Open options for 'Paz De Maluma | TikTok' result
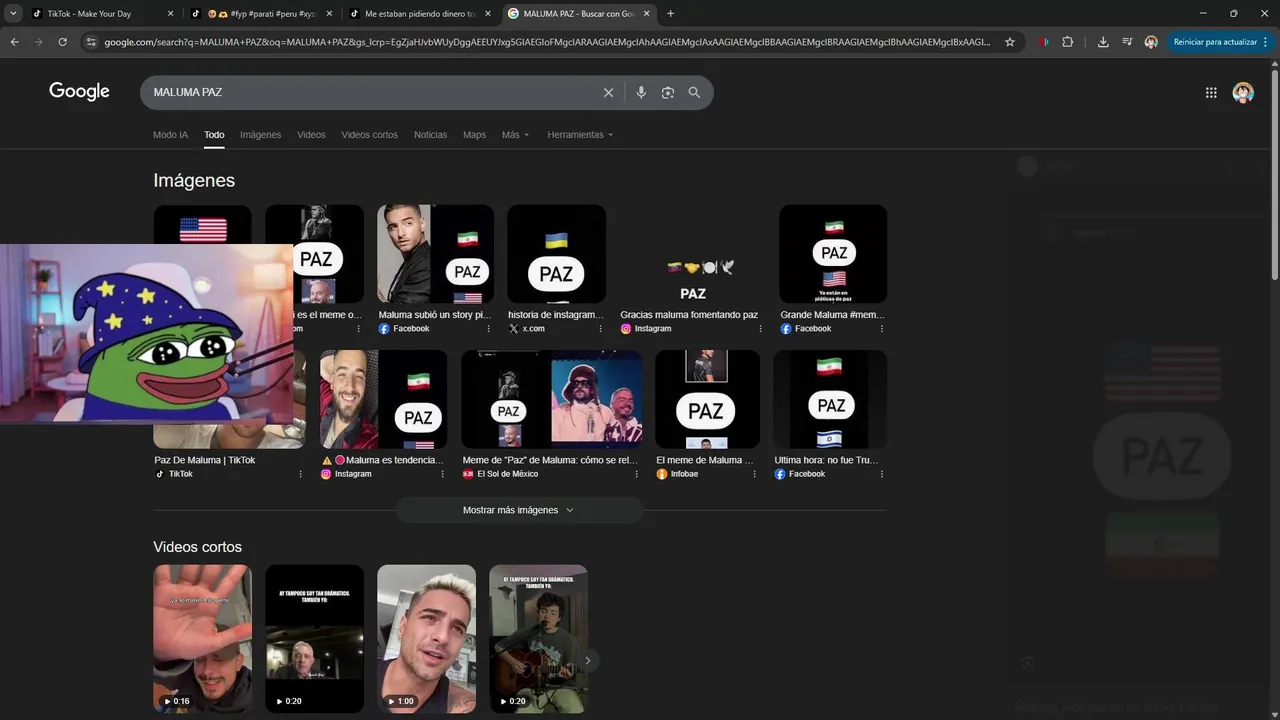 300,474
